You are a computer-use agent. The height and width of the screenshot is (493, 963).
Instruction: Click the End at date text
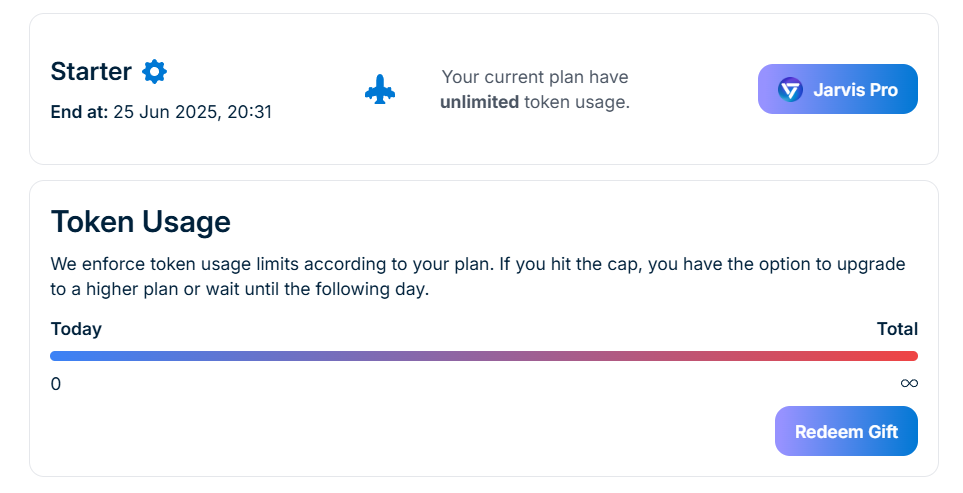pyautogui.click(x=161, y=112)
